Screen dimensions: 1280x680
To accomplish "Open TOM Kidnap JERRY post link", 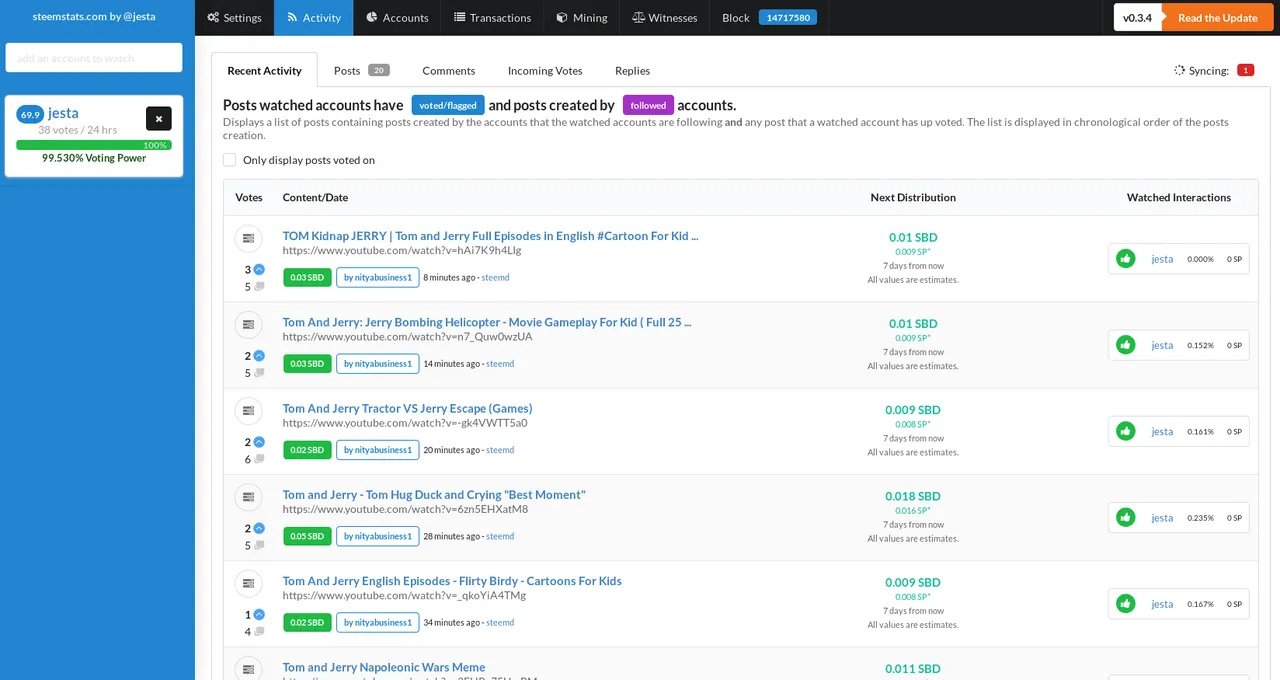I will (x=490, y=236).
